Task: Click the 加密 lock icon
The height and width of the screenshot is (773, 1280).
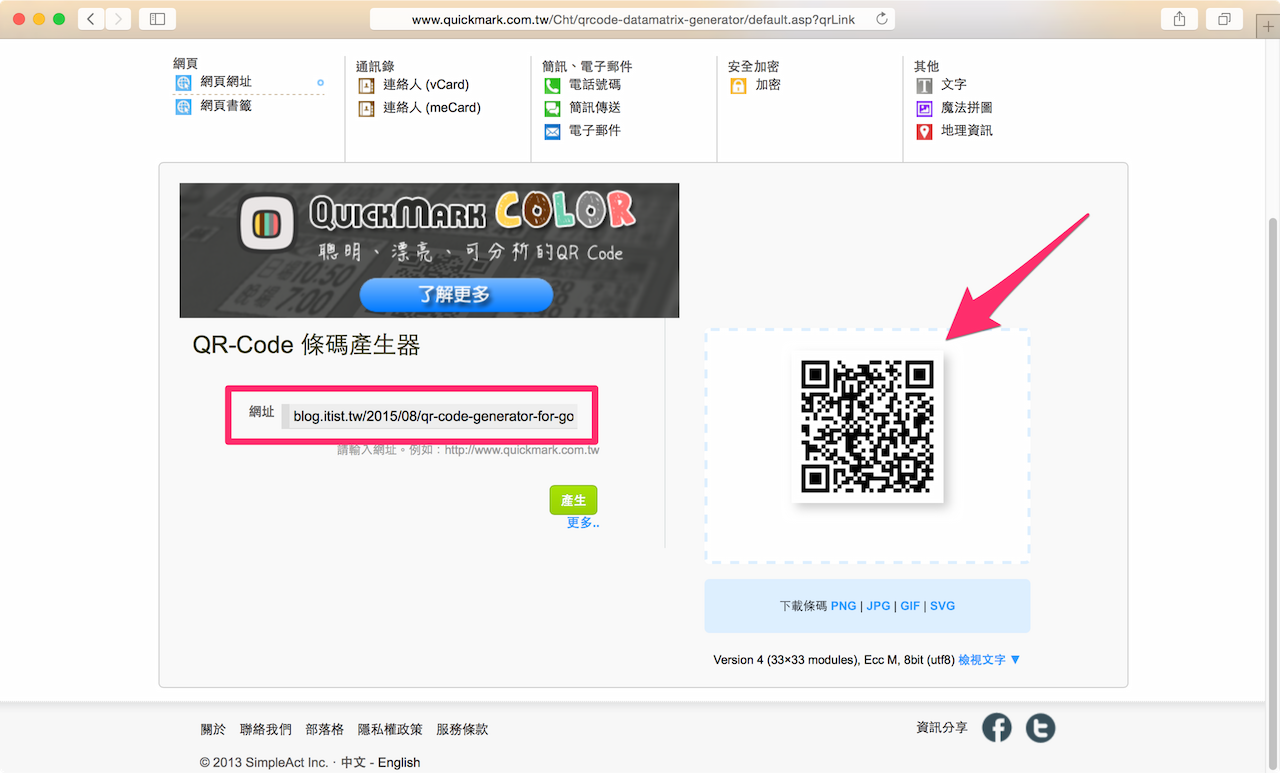Action: 738,86
